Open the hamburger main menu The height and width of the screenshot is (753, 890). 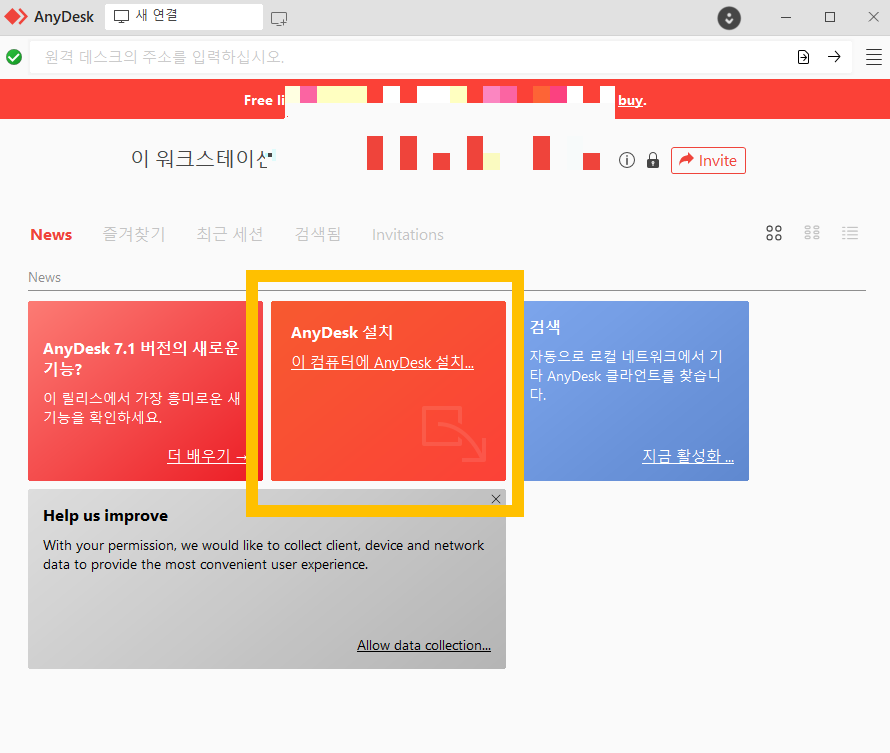point(874,57)
